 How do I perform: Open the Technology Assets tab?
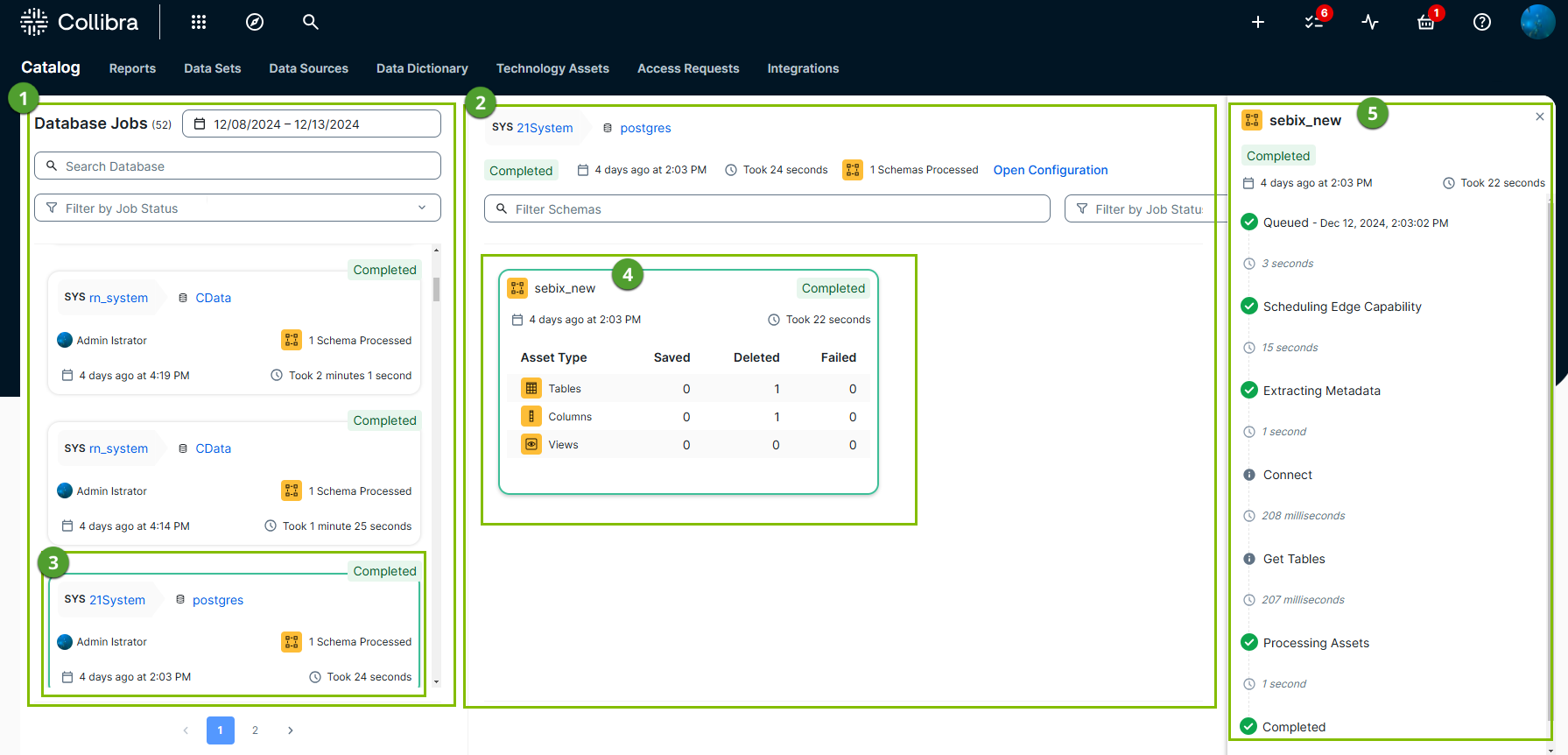(552, 68)
